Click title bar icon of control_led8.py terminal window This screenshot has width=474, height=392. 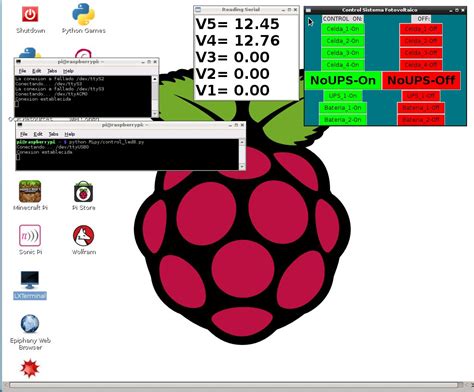20,125
